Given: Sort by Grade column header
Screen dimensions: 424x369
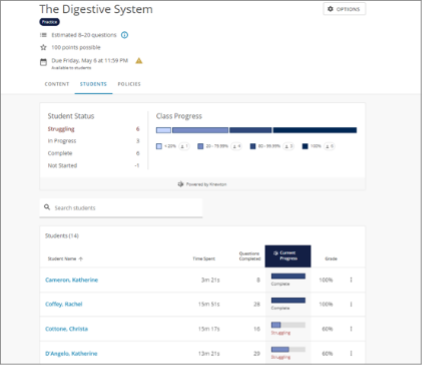Looking at the screenshot, I should [331, 259].
